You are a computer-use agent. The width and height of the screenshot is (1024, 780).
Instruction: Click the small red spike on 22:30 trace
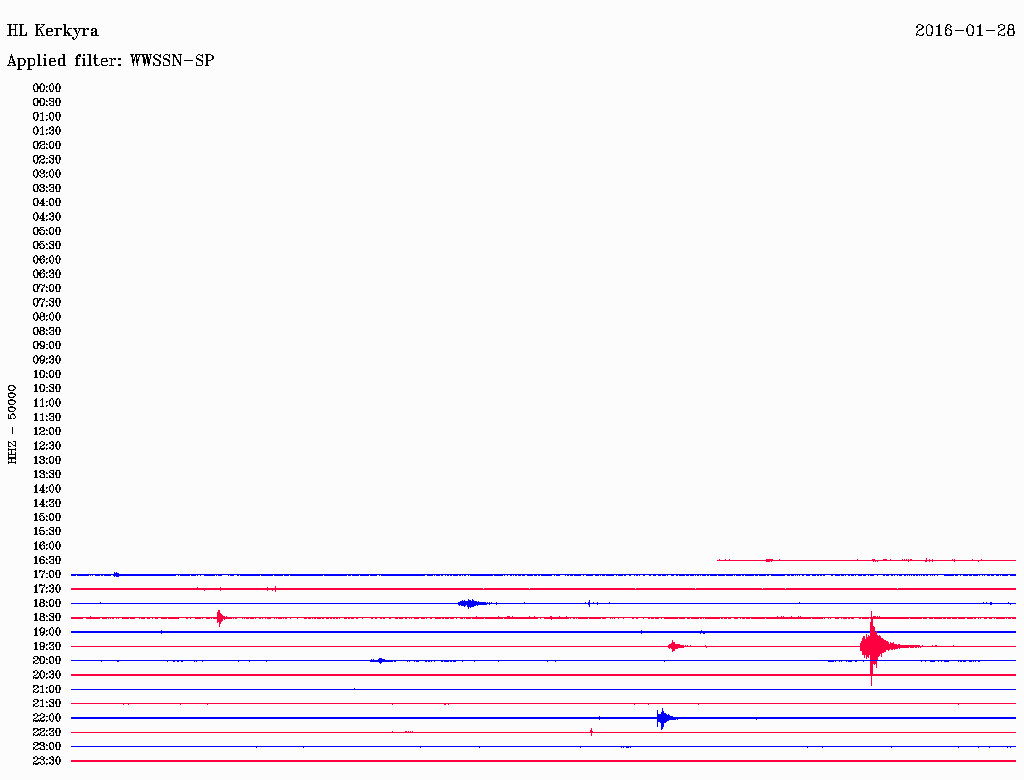pyautogui.click(x=592, y=732)
